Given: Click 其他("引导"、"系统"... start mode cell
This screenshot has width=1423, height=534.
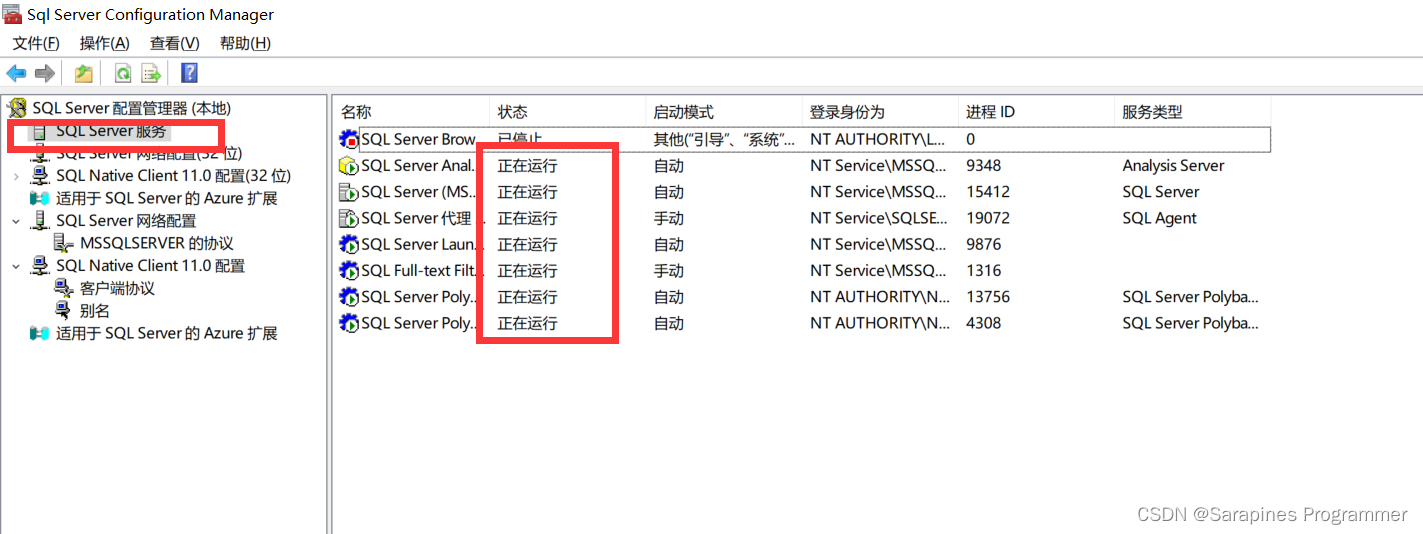Looking at the screenshot, I should click(x=725, y=139).
